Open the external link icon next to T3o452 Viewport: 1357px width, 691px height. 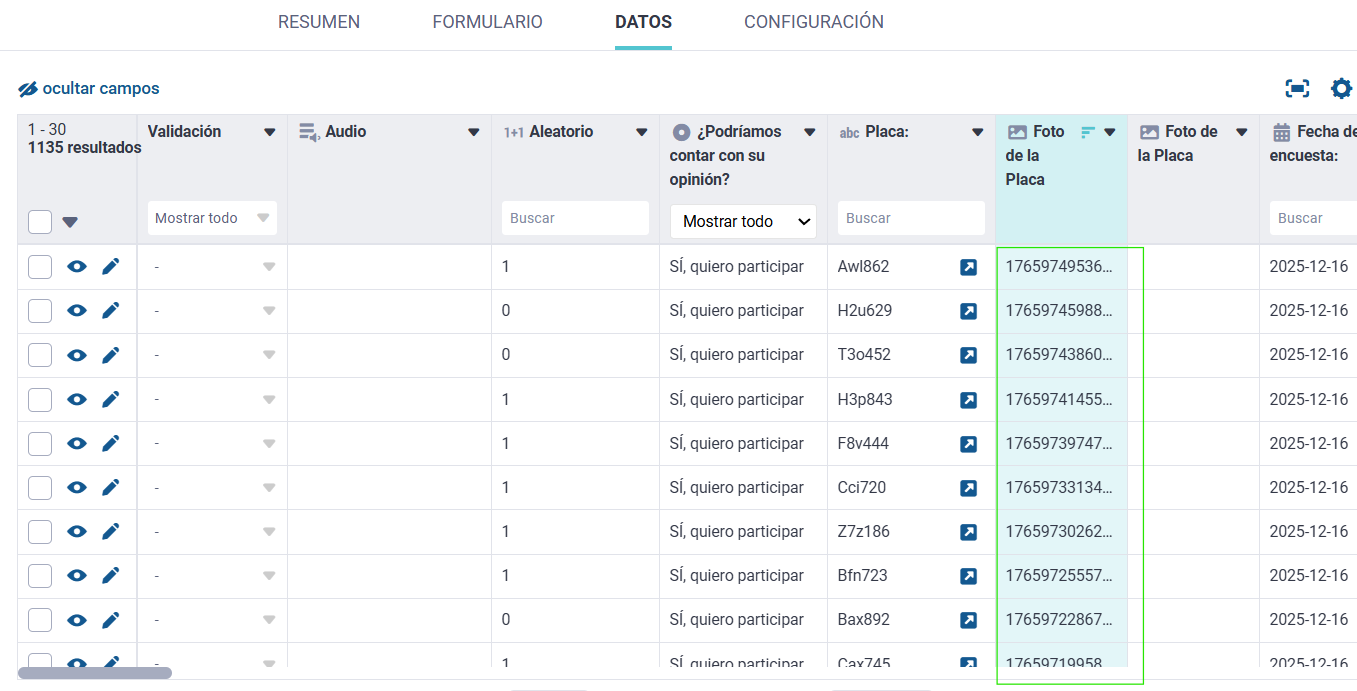click(x=968, y=355)
